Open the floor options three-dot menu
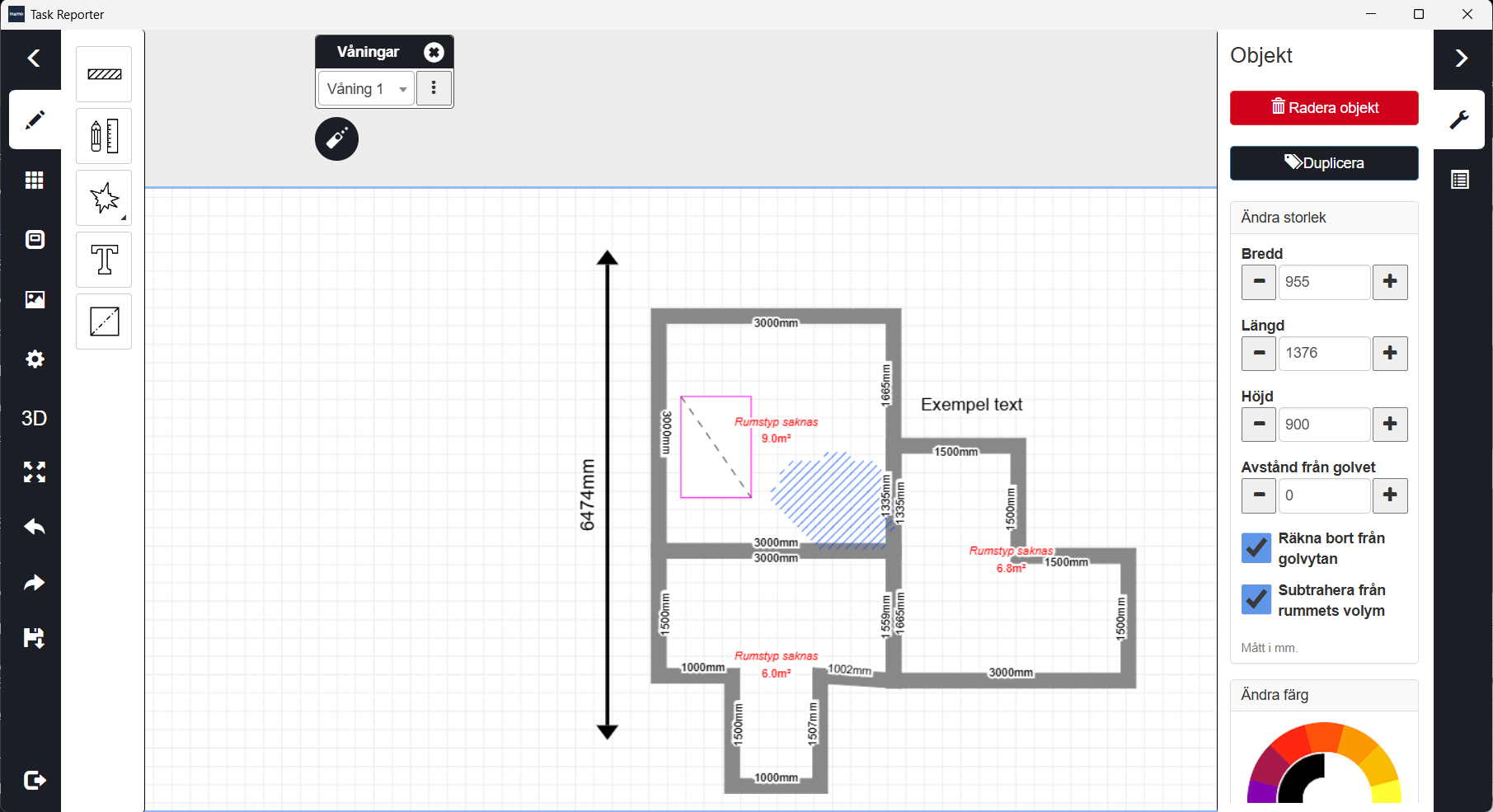The width and height of the screenshot is (1493, 812). coord(434,88)
